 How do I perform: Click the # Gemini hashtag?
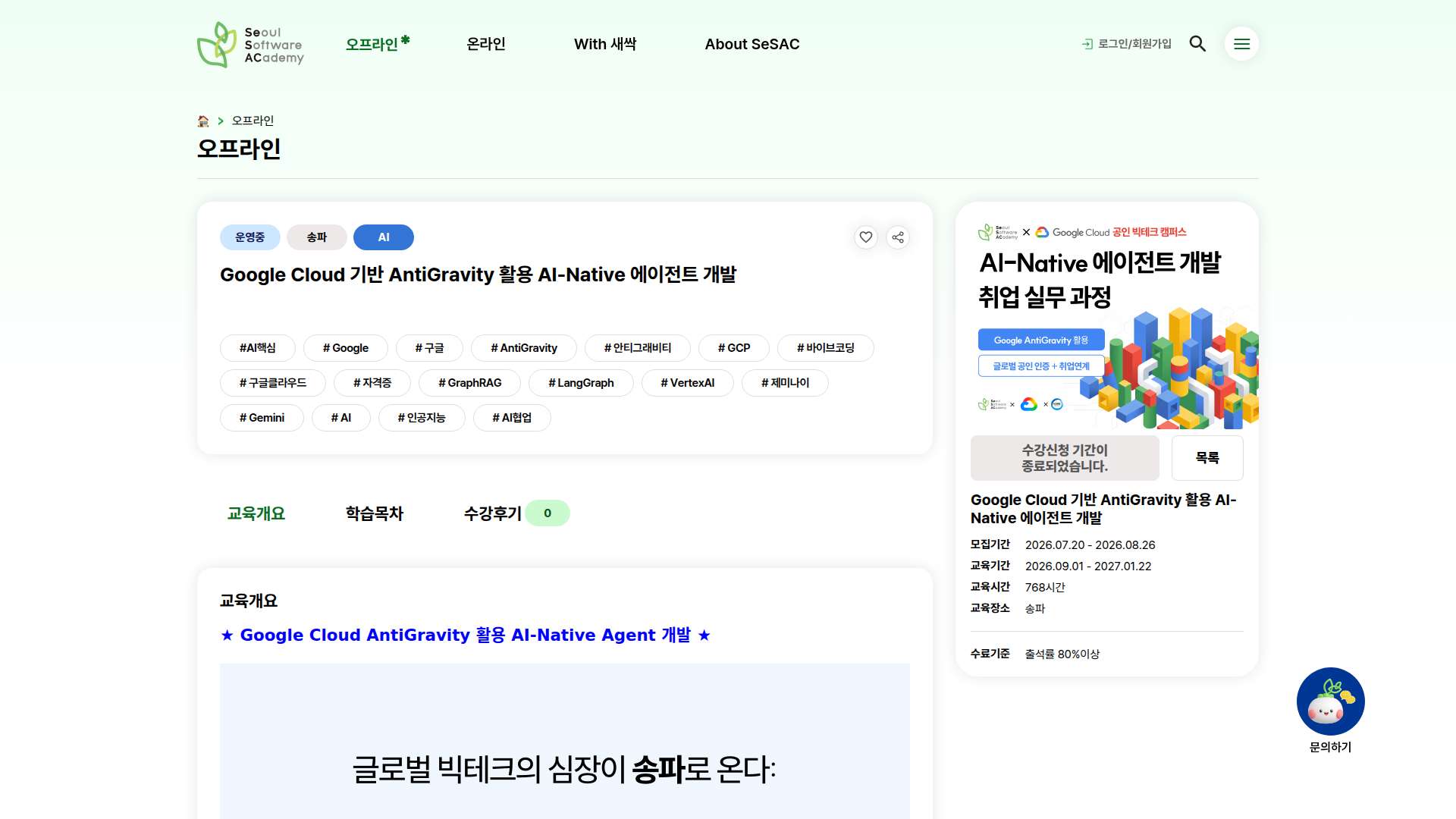pos(262,418)
